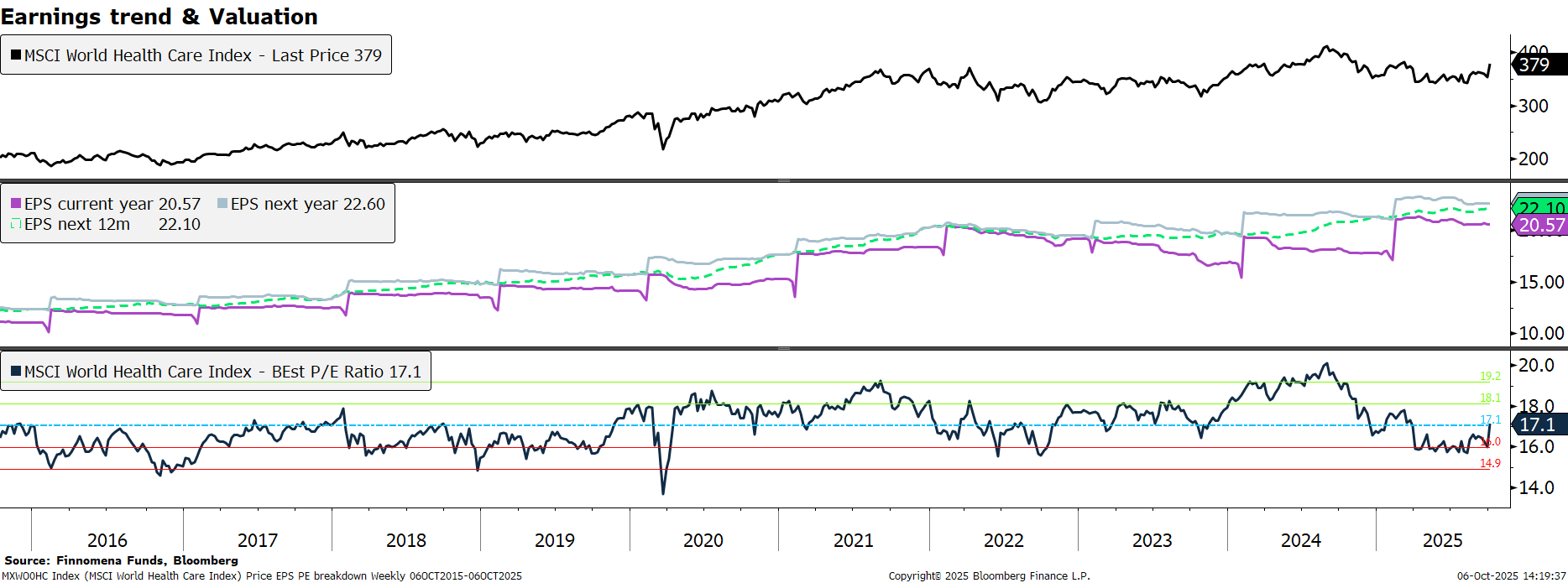Click the green dashed EPS next 12m marker
Image resolution: width=1568 pixels, height=583 pixels.
coord(16,224)
